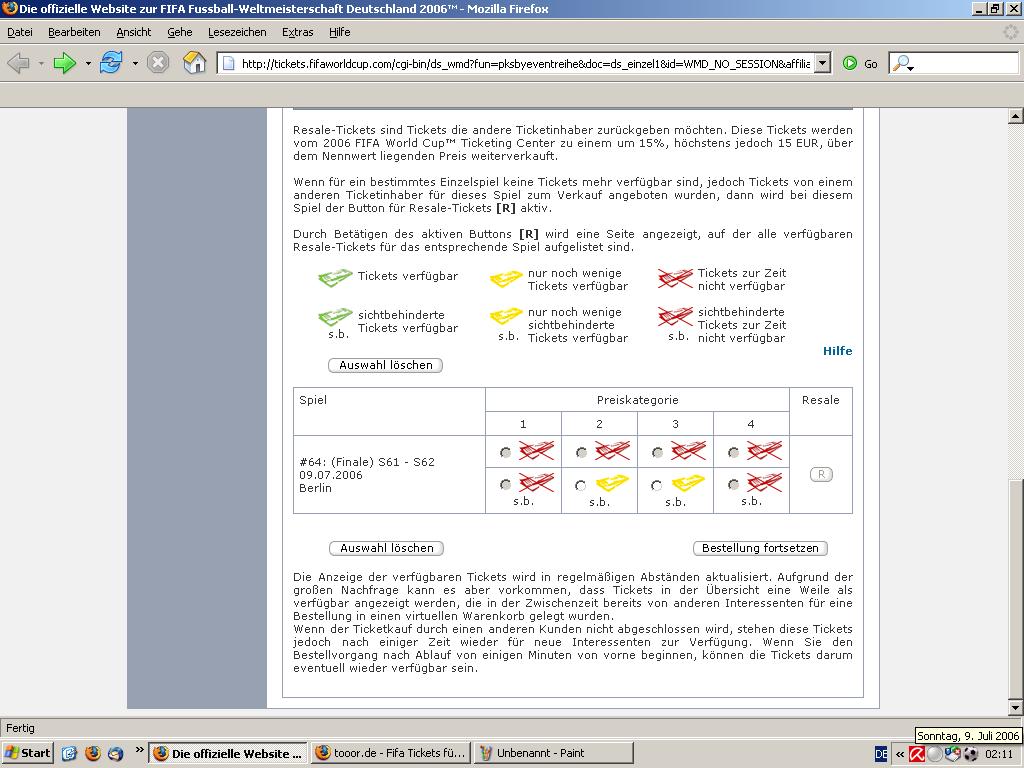Click the Home icon in toolbar
Image resolution: width=1024 pixels, height=768 pixels.
pyautogui.click(x=195, y=63)
